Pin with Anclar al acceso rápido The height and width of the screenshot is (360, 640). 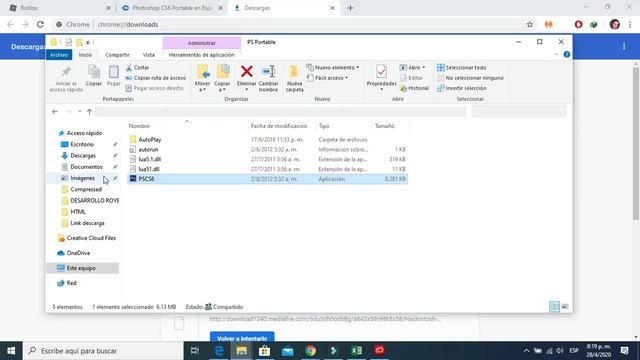(x=66, y=78)
